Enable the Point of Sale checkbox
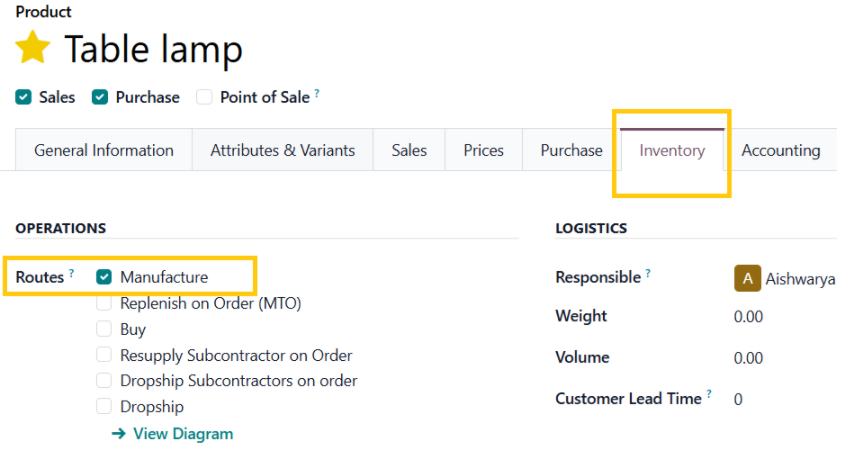 coord(204,97)
